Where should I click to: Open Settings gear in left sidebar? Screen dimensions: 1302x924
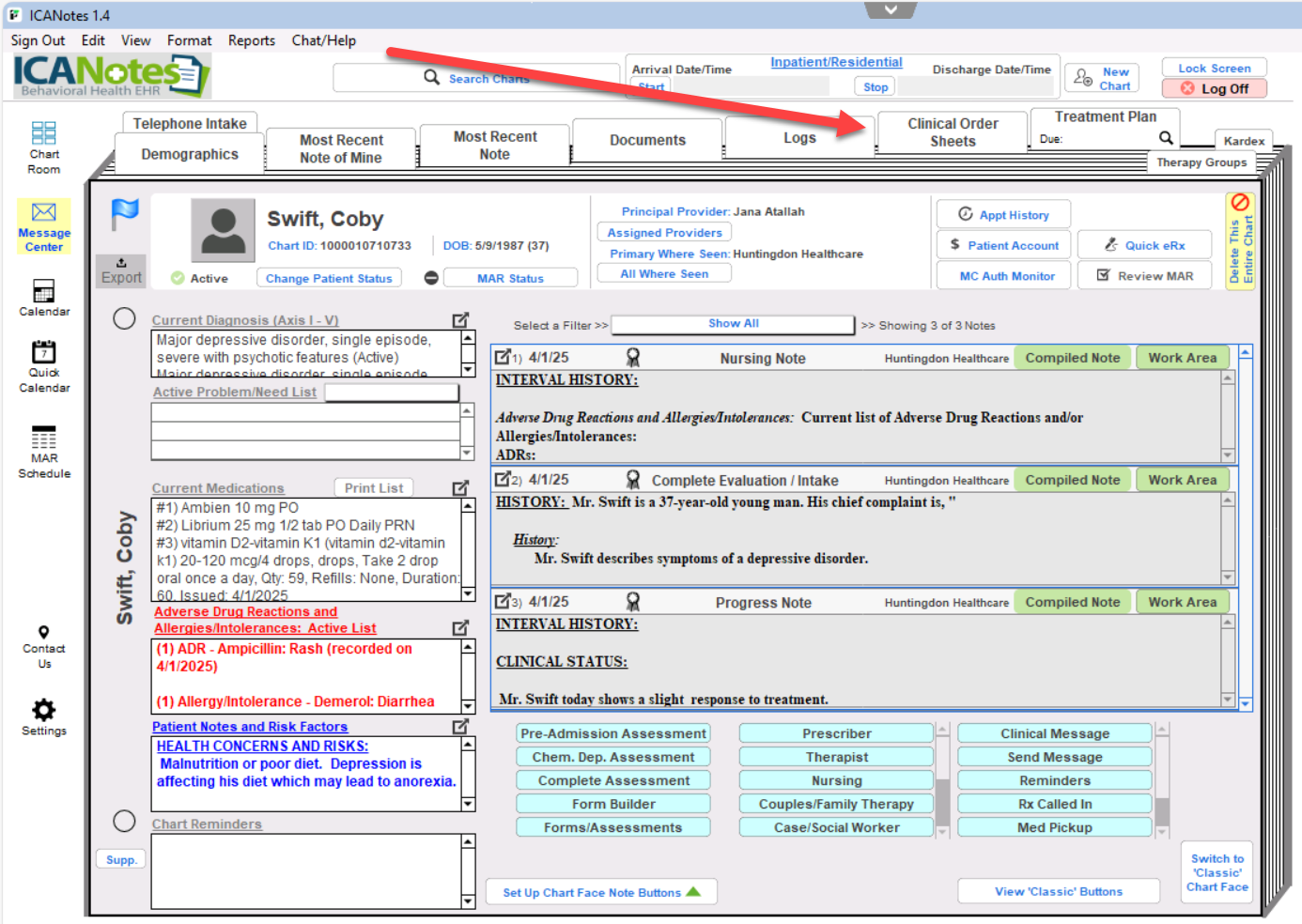click(44, 710)
